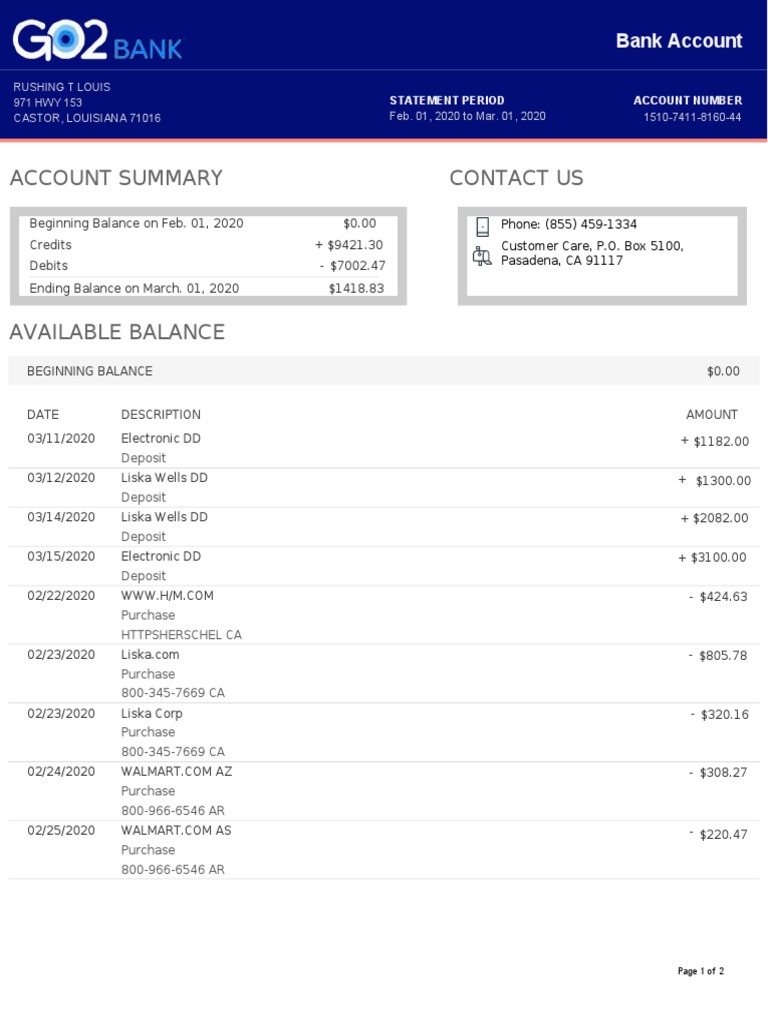The image size is (768, 1024).
Task: Click the mailbox icon beside Customer Care
Action: click(482, 256)
